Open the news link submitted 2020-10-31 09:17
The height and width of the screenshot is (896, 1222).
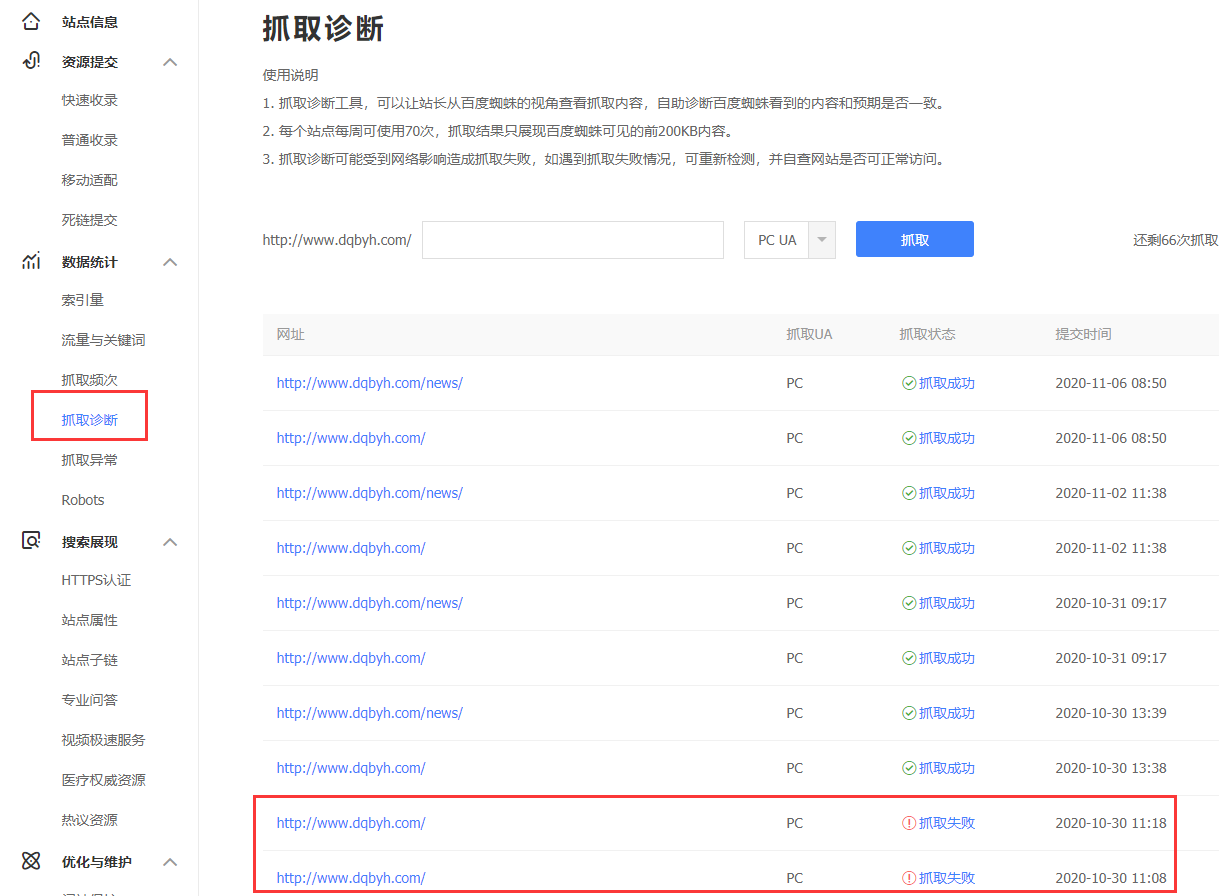pos(370,603)
